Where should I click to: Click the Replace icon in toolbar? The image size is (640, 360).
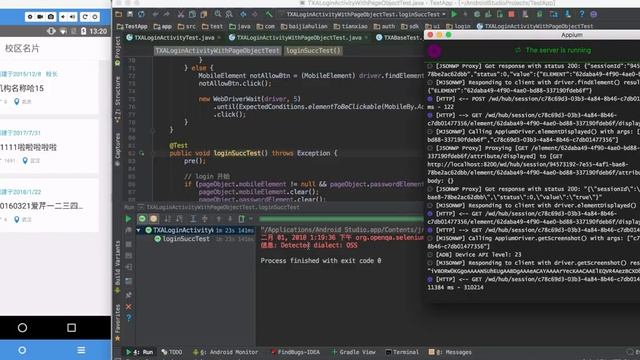[229, 14]
